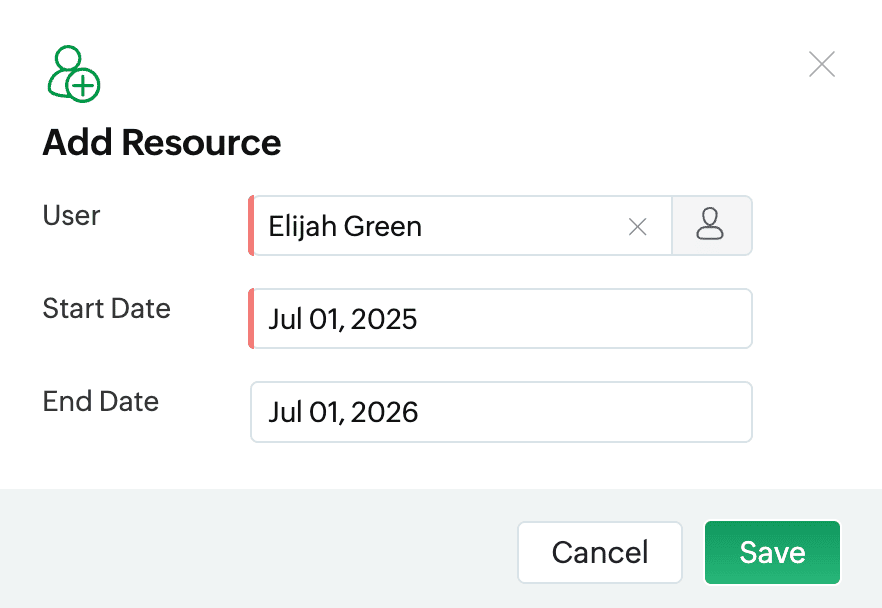Click the User field label
Viewport: 882px width, 608px height.
pyautogui.click(x=71, y=215)
